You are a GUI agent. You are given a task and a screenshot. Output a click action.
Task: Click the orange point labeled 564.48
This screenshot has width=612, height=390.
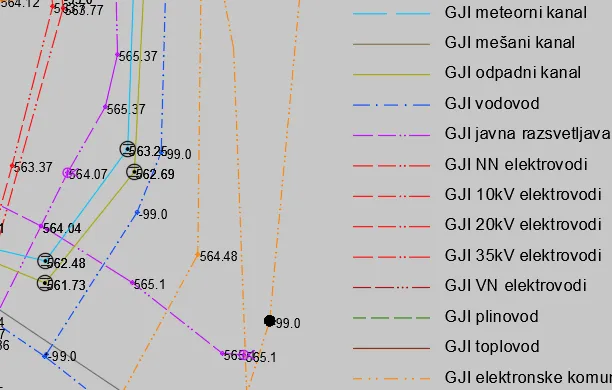point(198,255)
